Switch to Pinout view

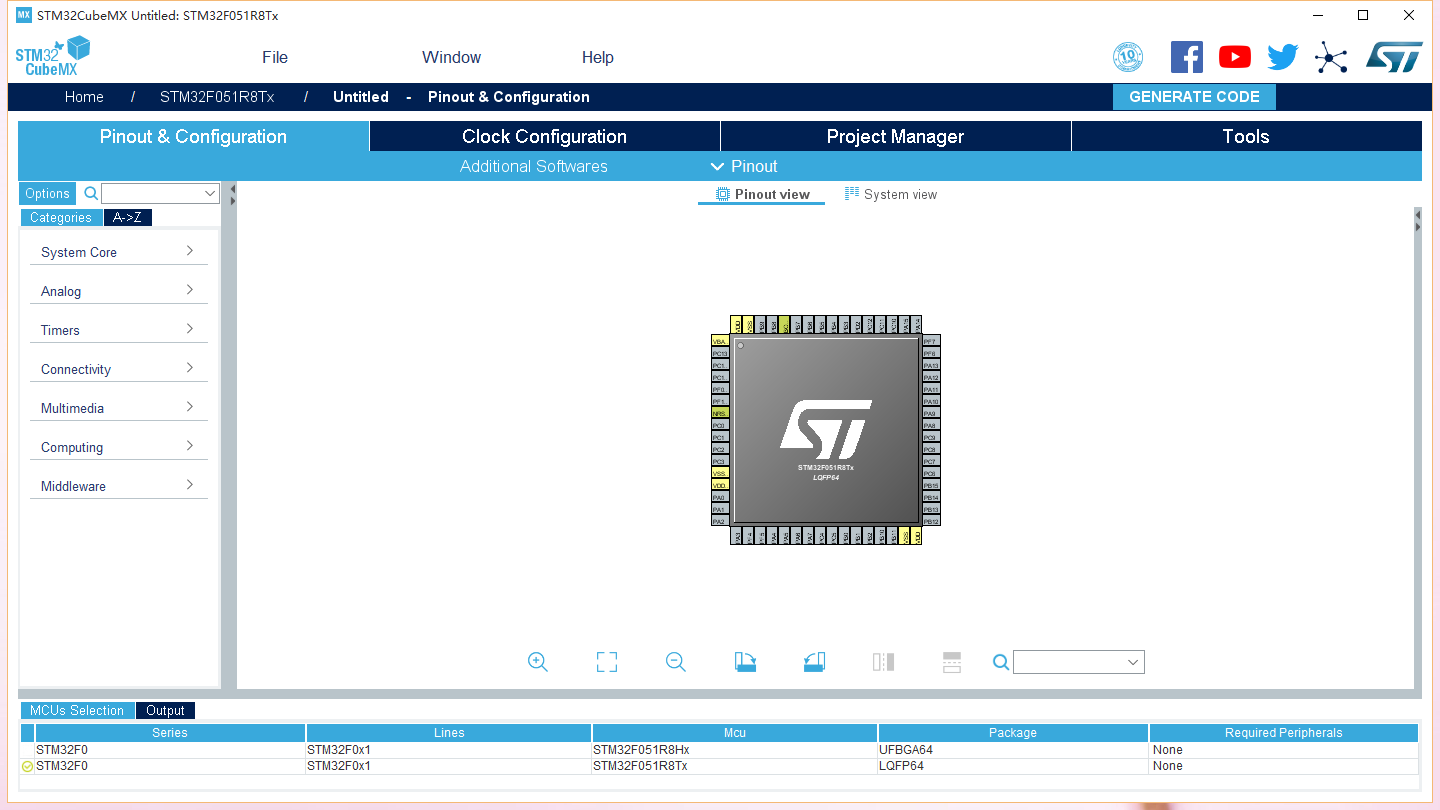tap(761, 193)
